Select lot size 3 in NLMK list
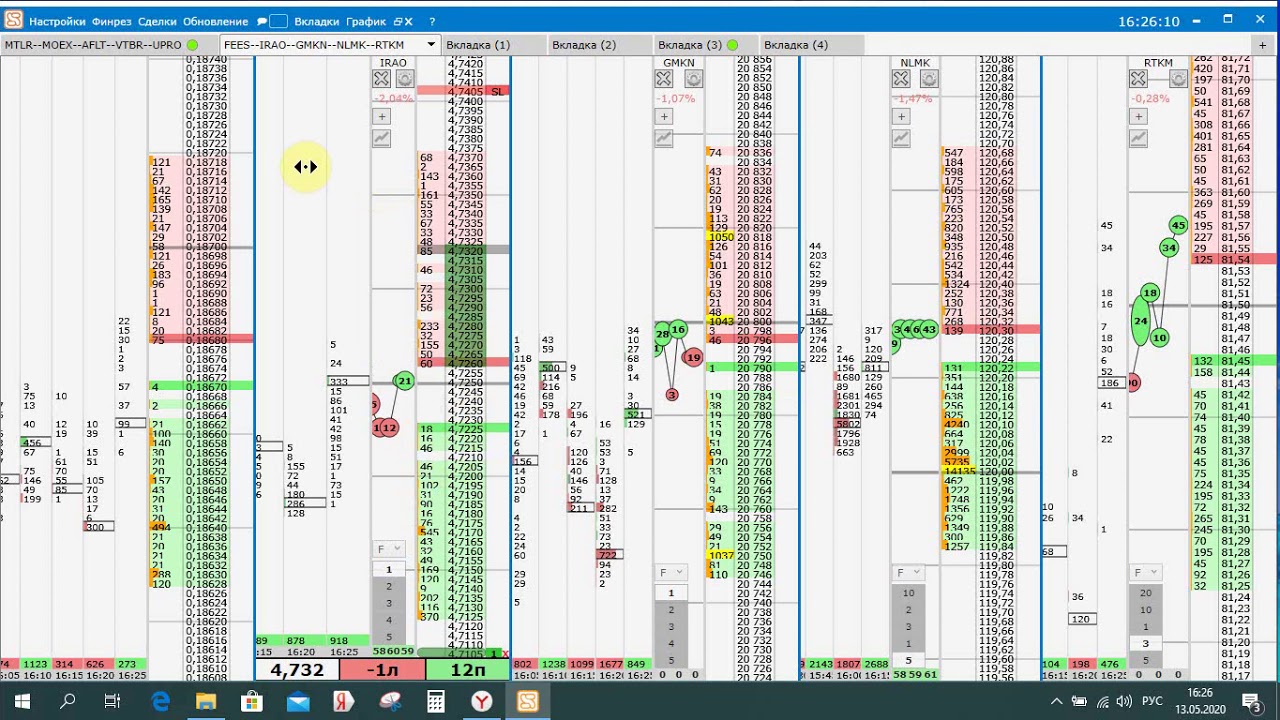 [908, 626]
